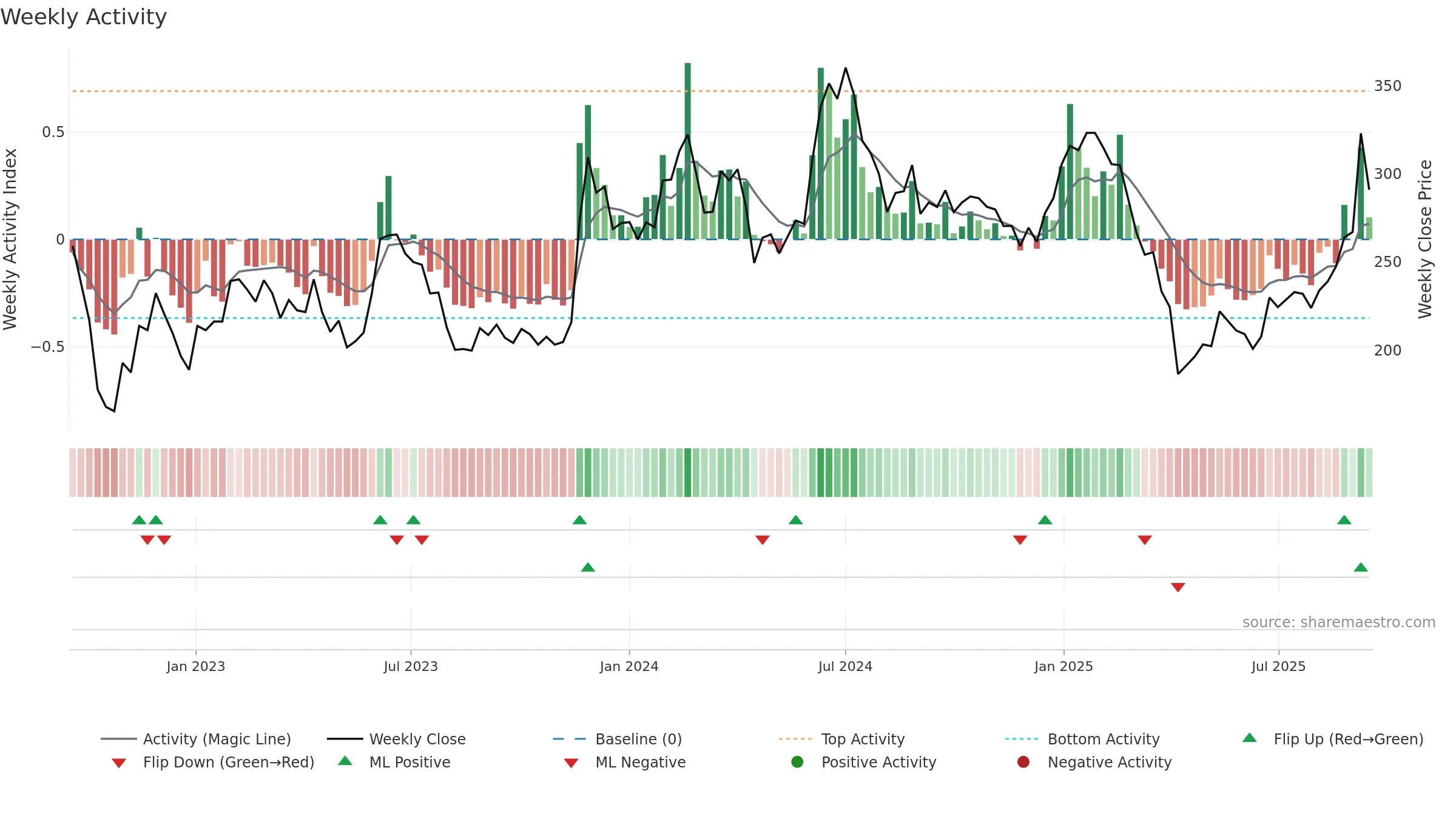The image size is (1456, 819).
Task: Click the Negative Activity red circle icon
Action: [x=1023, y=762]
